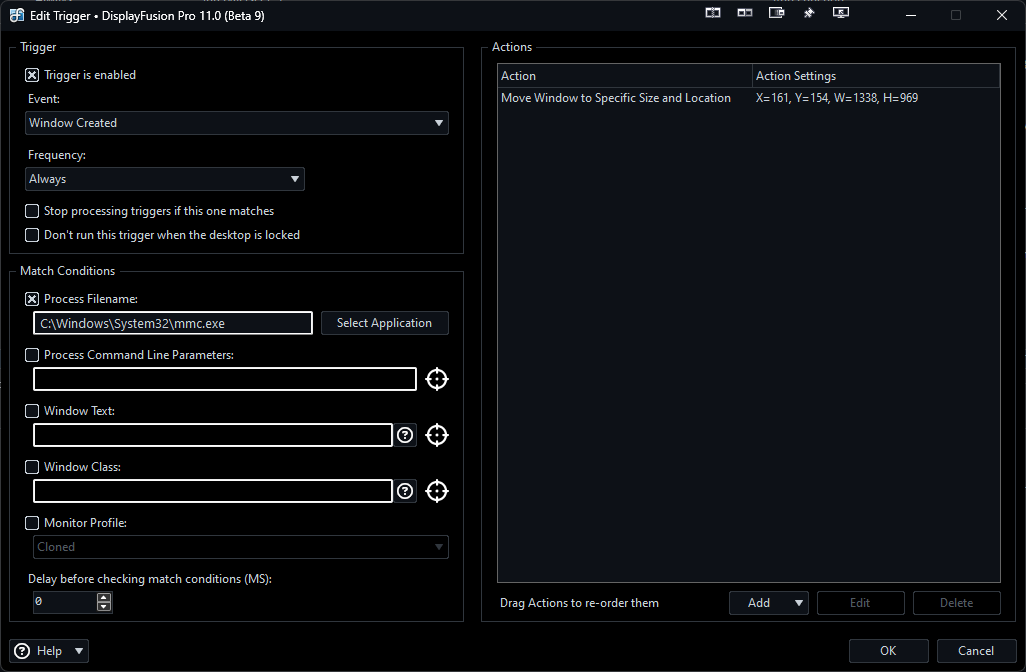1026x672 pixels.
Task: Select the 'Move Window to Specific Size' action row
Action: click(616, 98)
